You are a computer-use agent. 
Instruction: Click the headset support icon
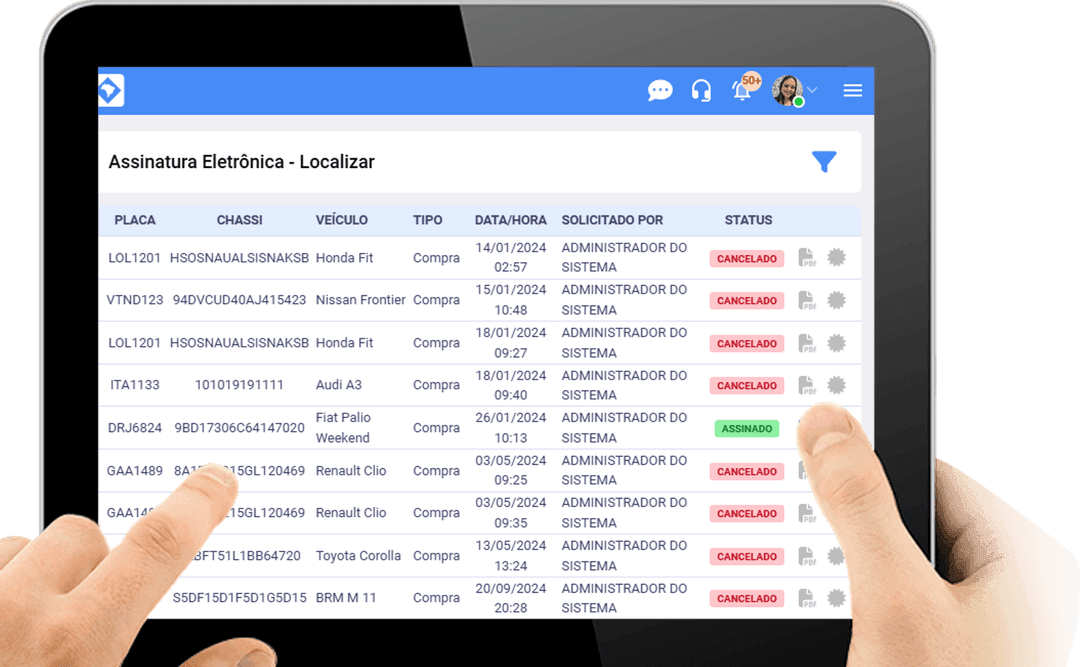[x=701, y=91]
